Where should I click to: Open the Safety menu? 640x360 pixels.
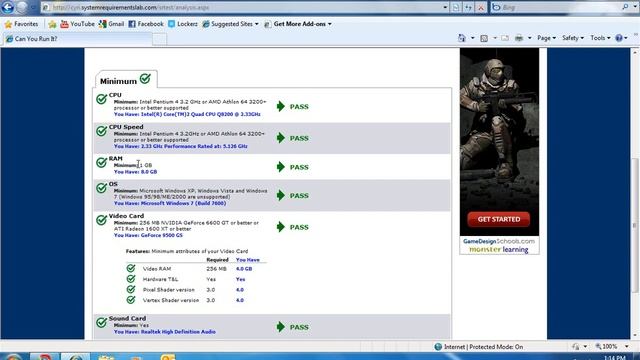[573, 38]
